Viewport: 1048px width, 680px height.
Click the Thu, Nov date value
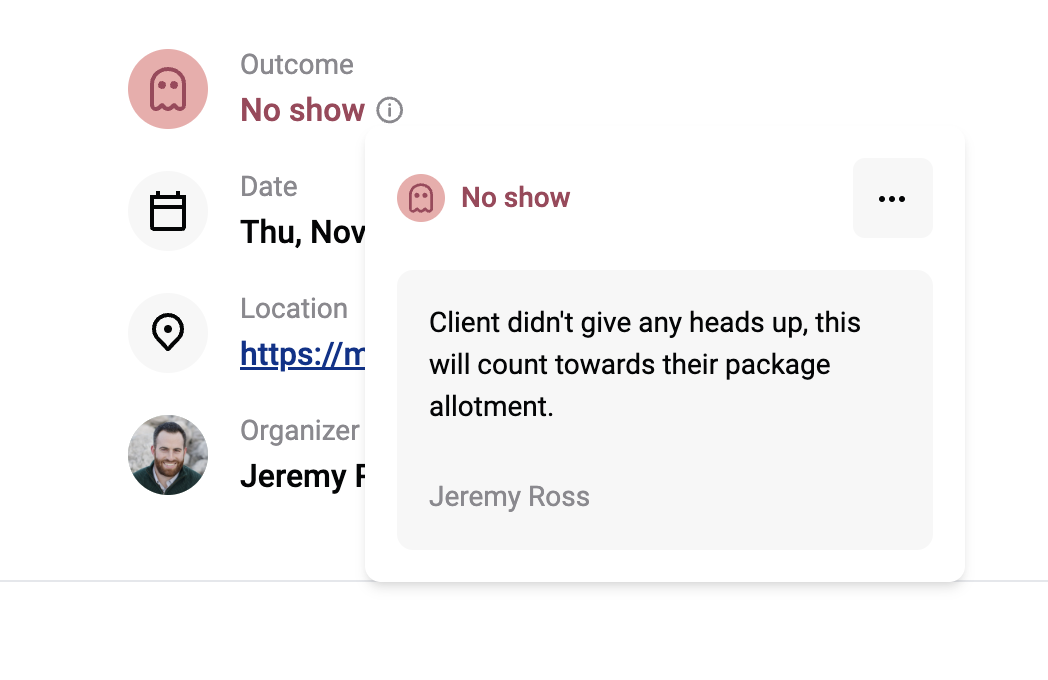click(x=303, y=233)
